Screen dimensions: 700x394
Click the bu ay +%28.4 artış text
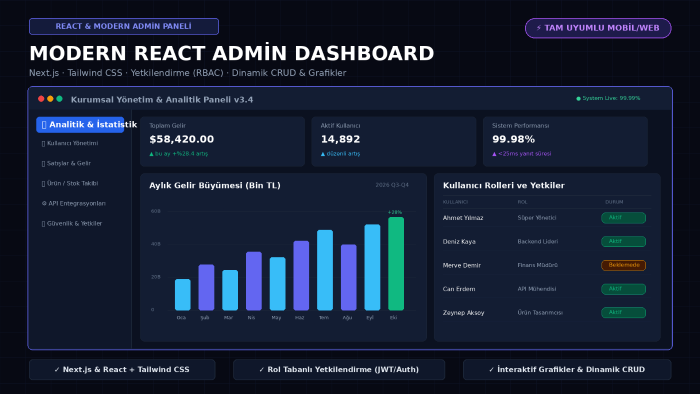179,153
